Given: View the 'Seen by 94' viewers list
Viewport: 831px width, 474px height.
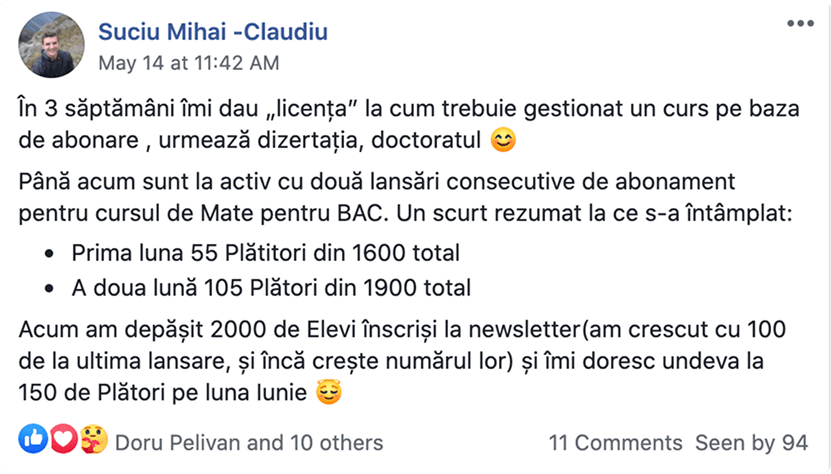Looking at the screenshot, I should click(x=752, y=443).
